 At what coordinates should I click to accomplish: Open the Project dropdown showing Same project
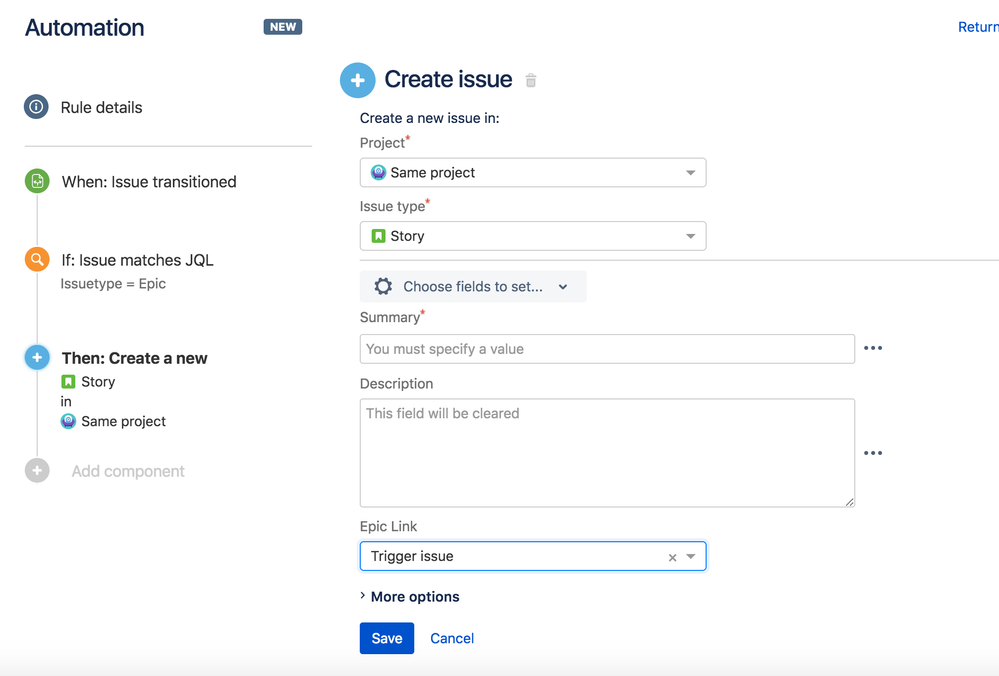pos(533,173)
